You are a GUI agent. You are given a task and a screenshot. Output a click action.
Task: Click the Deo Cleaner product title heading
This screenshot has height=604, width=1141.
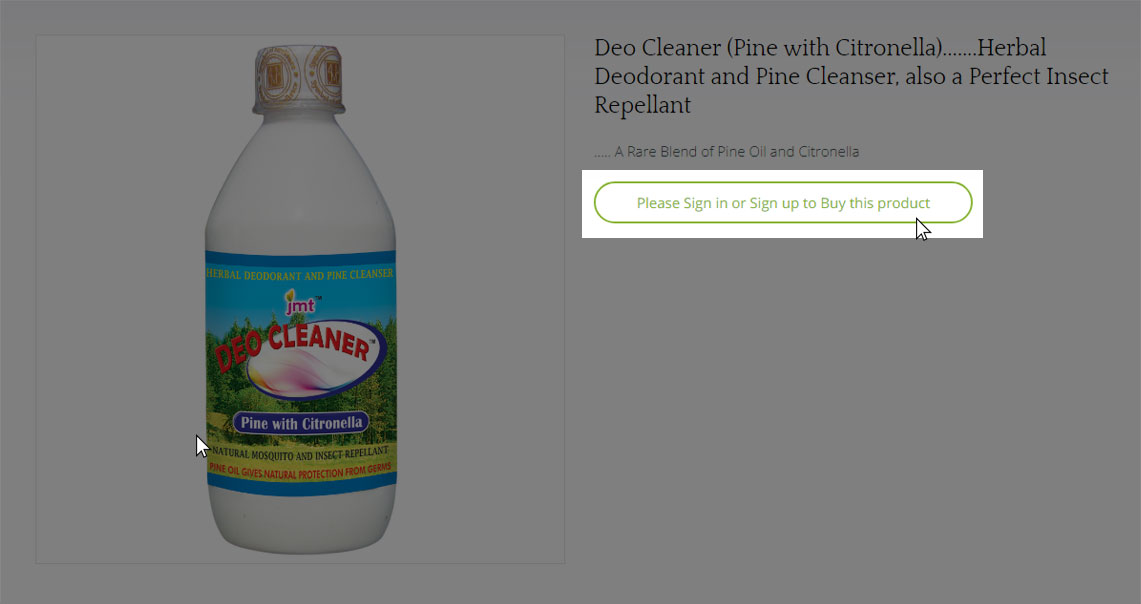point(851,76)
